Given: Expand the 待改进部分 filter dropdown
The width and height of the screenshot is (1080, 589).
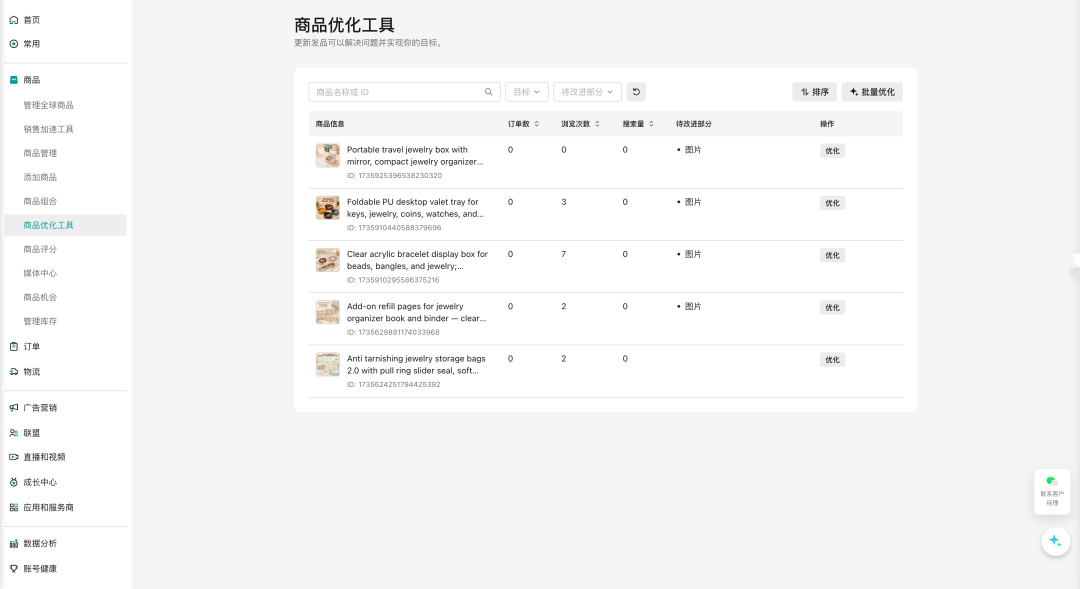Looking at the screenshot, I should pyautogui.click(x=587, y=92).
